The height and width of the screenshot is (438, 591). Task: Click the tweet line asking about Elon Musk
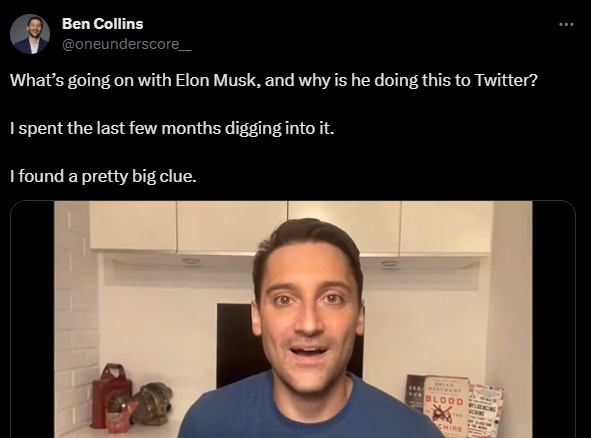click(x=274, y=80)
